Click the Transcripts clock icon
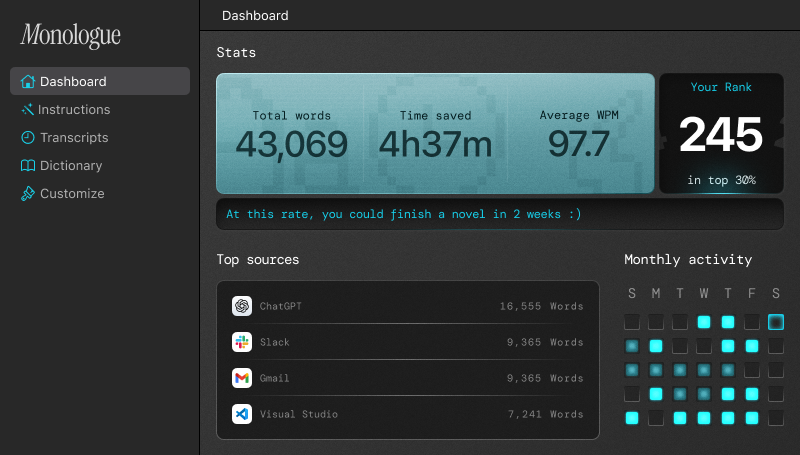 click(28, 138)
